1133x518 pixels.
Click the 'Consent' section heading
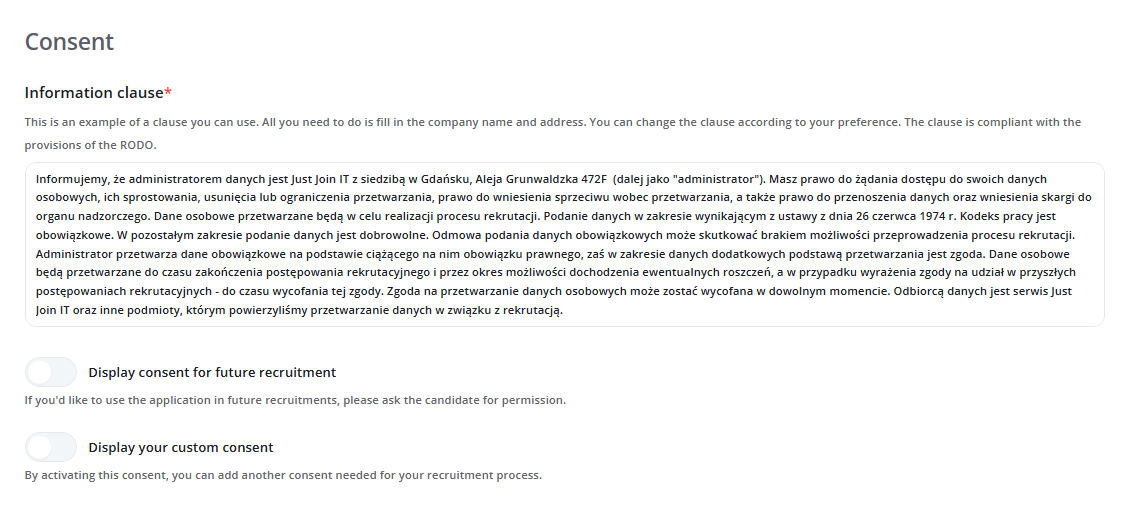(69, 42)
